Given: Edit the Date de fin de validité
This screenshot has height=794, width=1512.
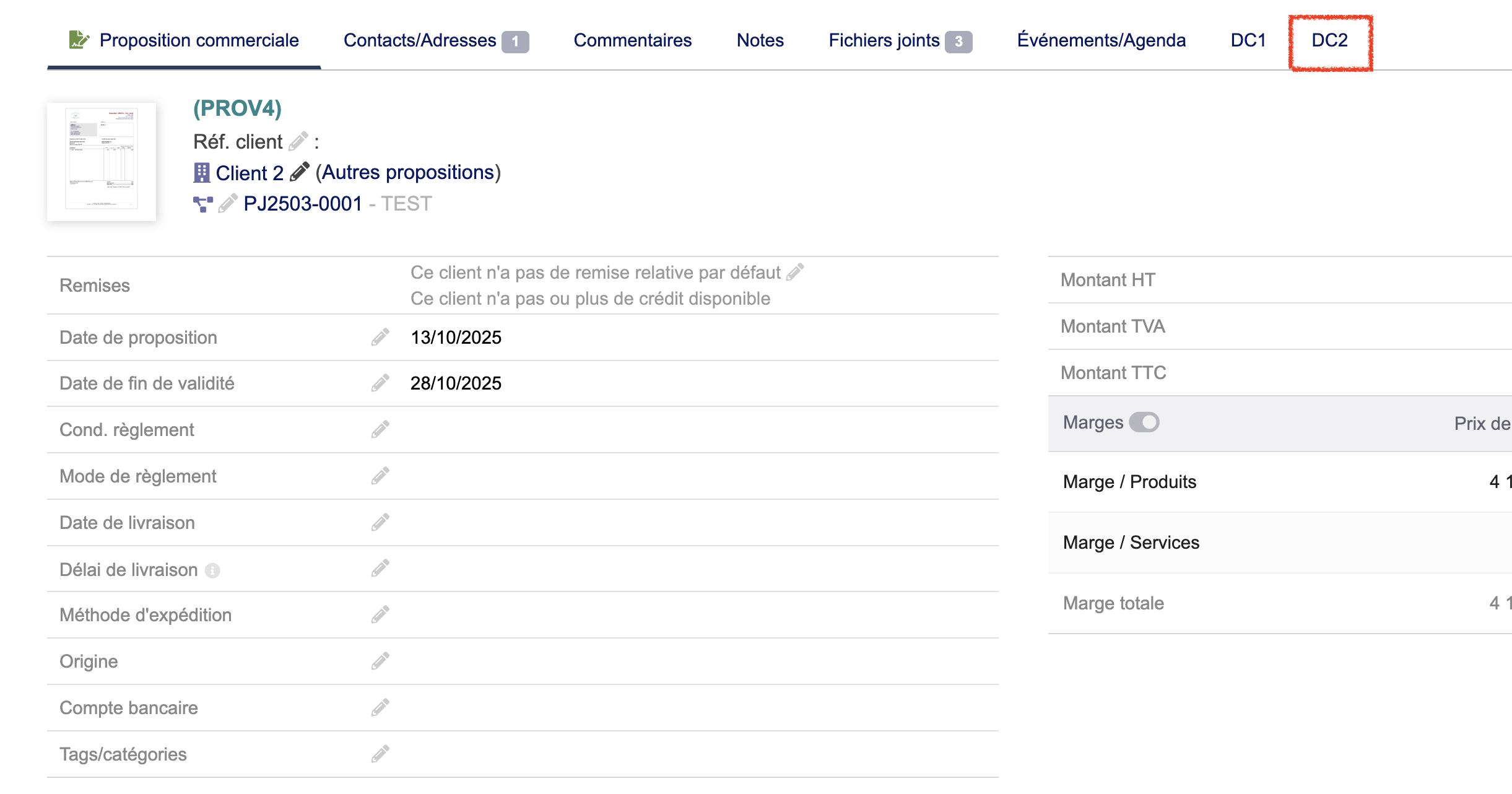Looking at the screenshot, I should pyautogui.click(x=380, y=383).
